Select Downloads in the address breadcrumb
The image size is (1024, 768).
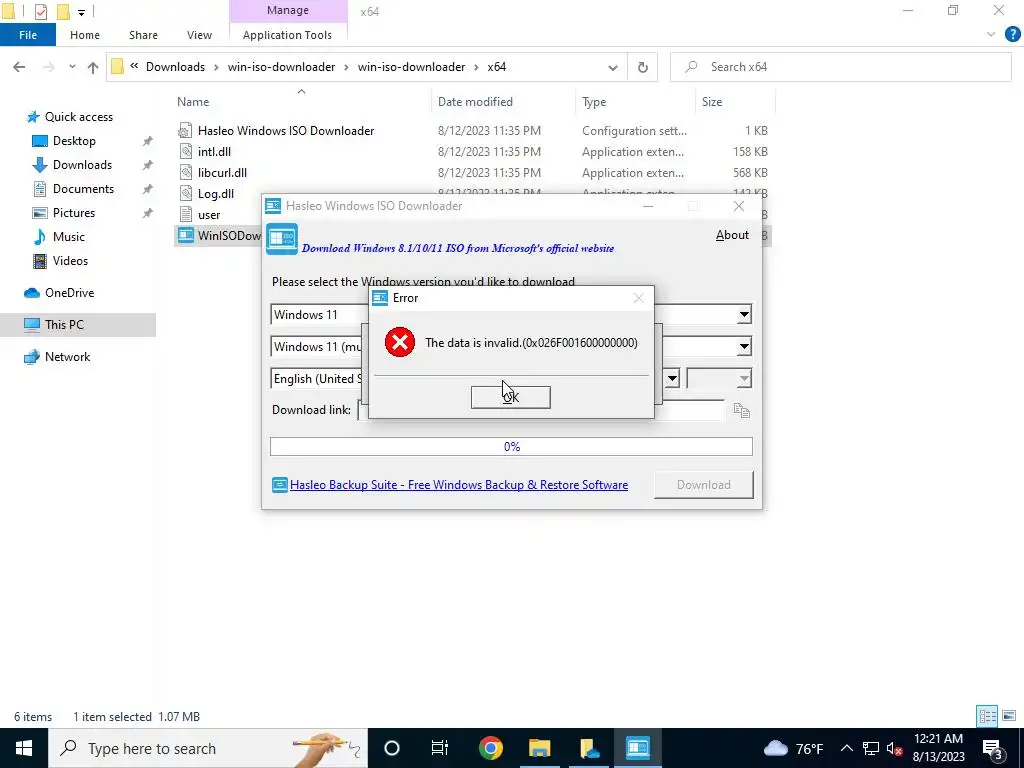[x=175, y=67]
